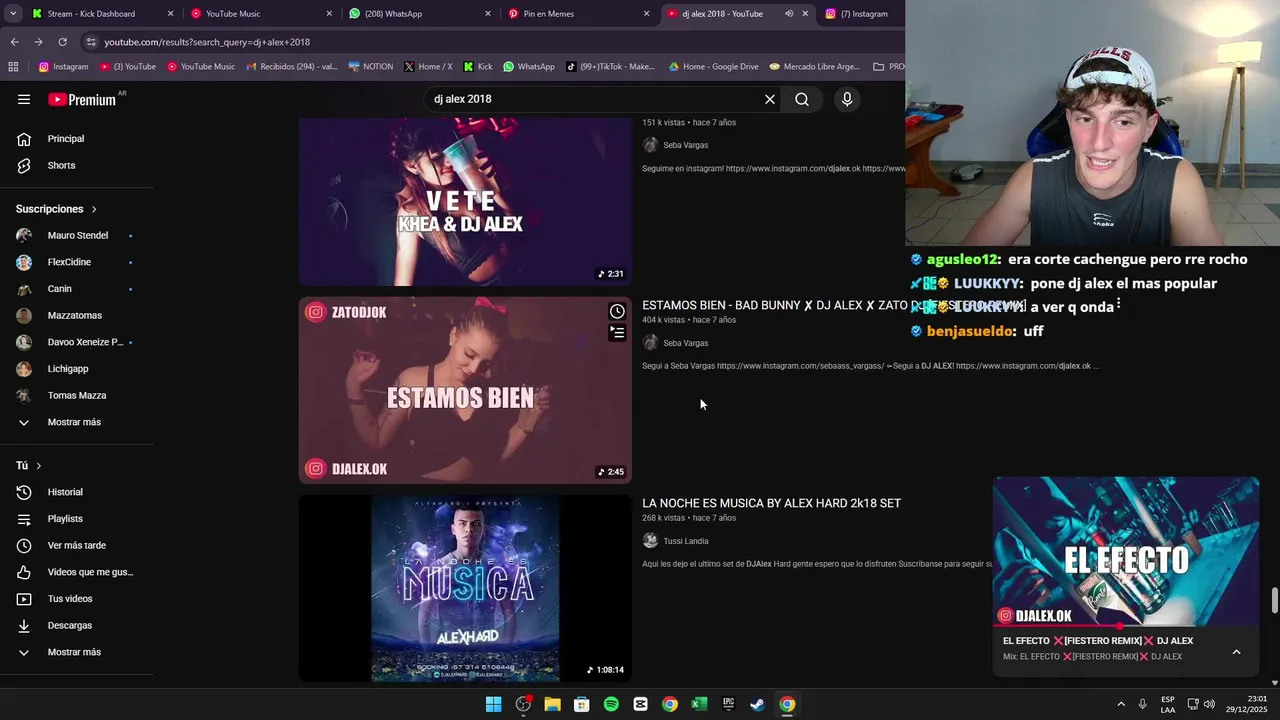The width and height of the screenshot is (1280, 720).
Task: Show hidden system tray icons
Action: (1121, 704)
